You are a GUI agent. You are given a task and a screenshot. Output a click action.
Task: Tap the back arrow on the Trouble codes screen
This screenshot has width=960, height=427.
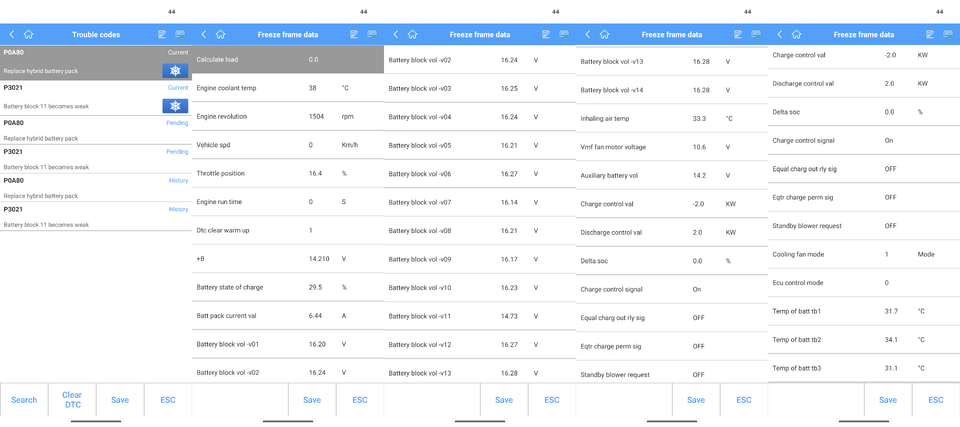(12, 34)
